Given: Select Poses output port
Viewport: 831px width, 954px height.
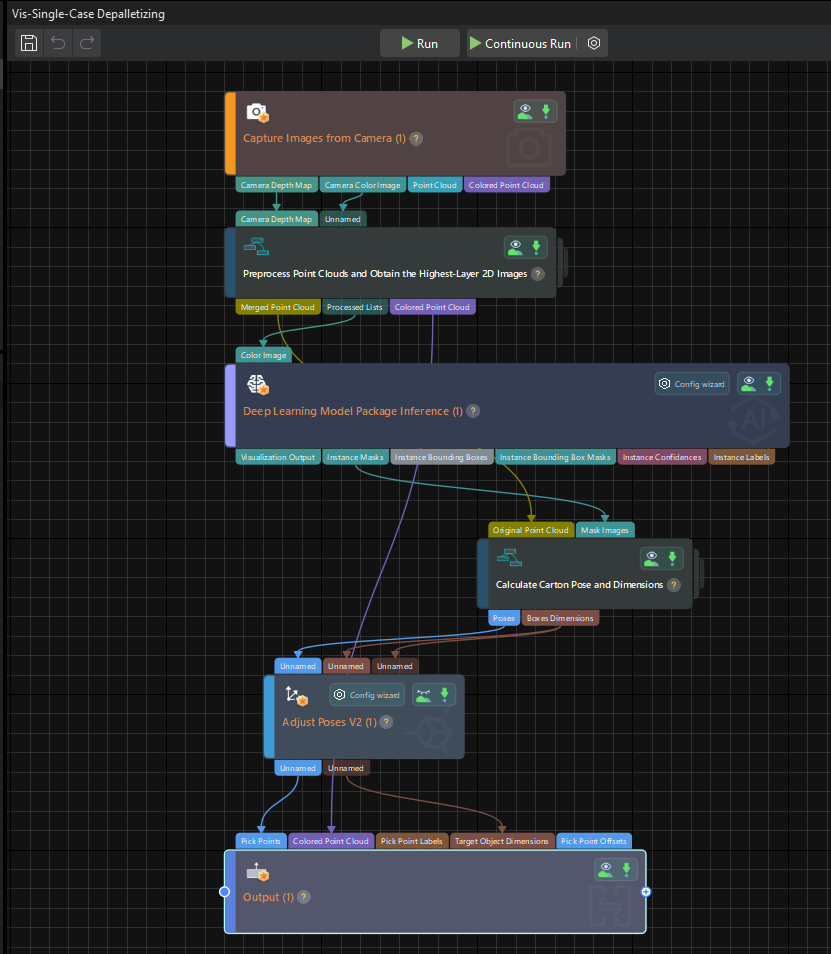Looking at the screenshot, I should click(504, 618).
